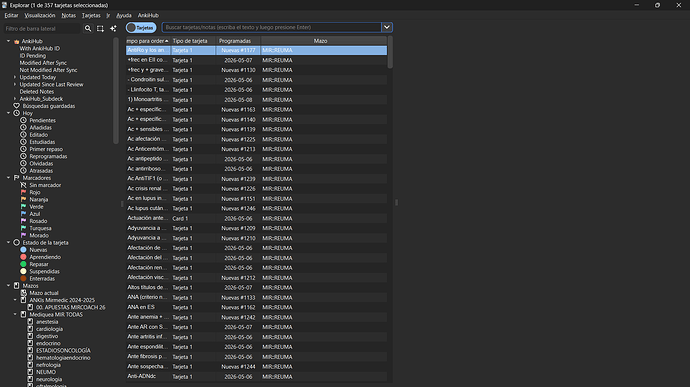This screenshot has width=690, height=387.
Task: Open the Ayuda menu
Action: click(124, 15)
